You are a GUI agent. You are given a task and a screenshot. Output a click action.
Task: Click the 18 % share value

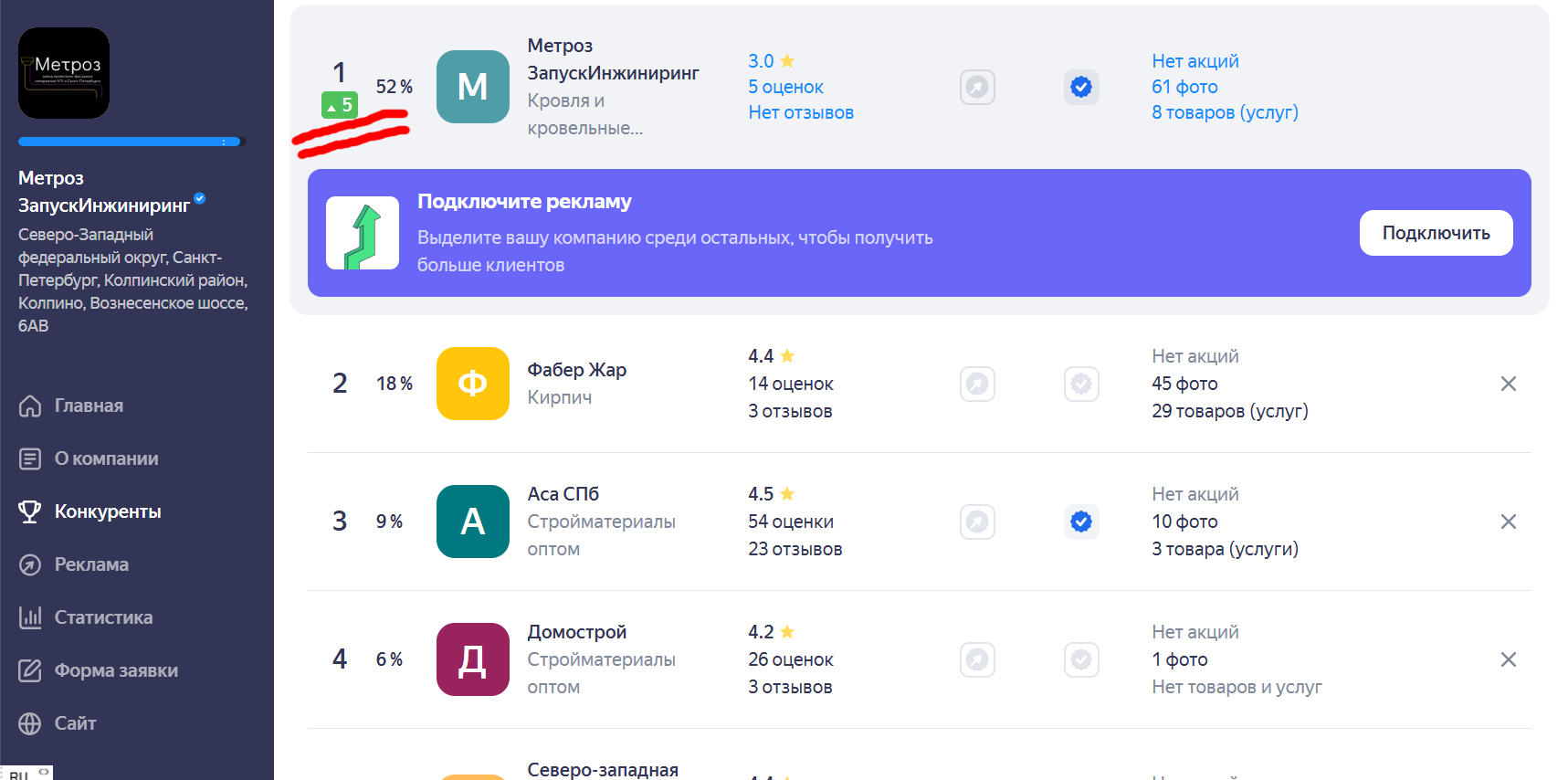[395, 384]
